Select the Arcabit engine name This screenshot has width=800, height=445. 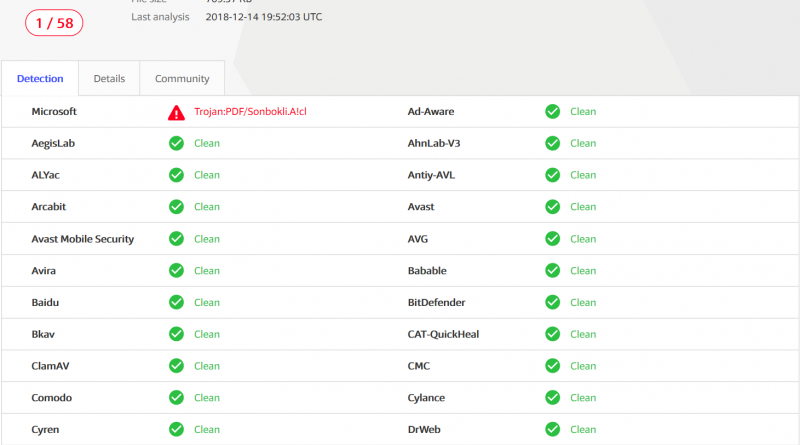[x=48, y=207]
